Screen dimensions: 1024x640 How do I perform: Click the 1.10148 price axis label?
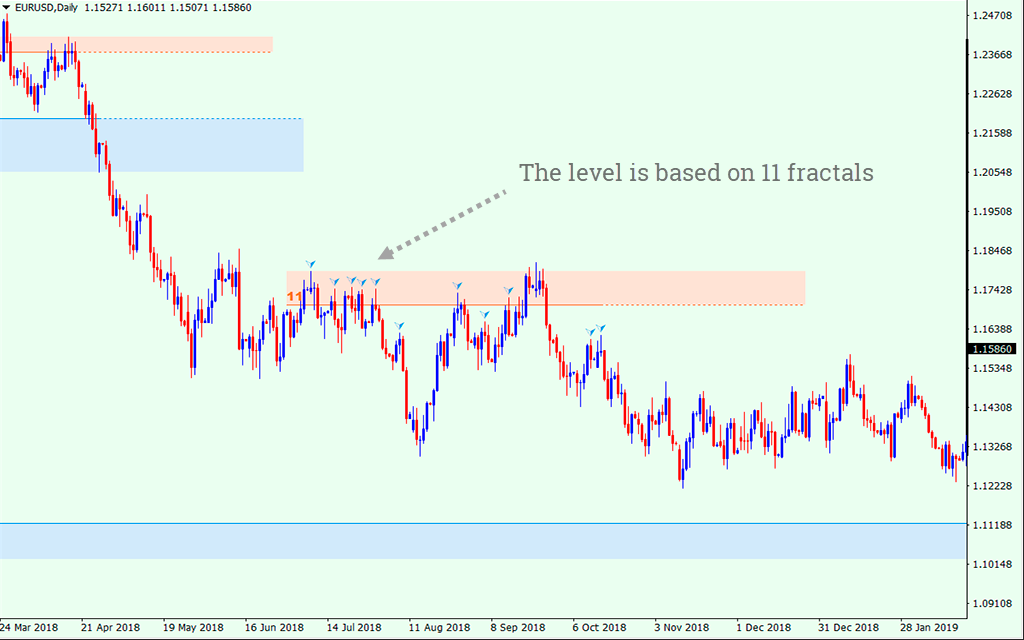pos(992,564)
